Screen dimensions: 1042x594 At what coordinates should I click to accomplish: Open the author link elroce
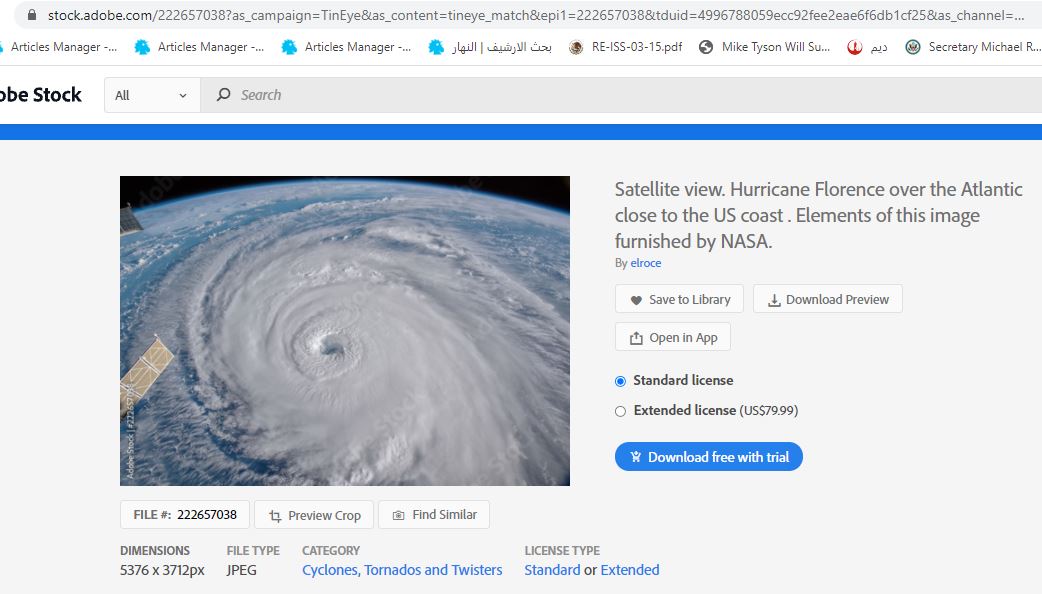(645, 263)
